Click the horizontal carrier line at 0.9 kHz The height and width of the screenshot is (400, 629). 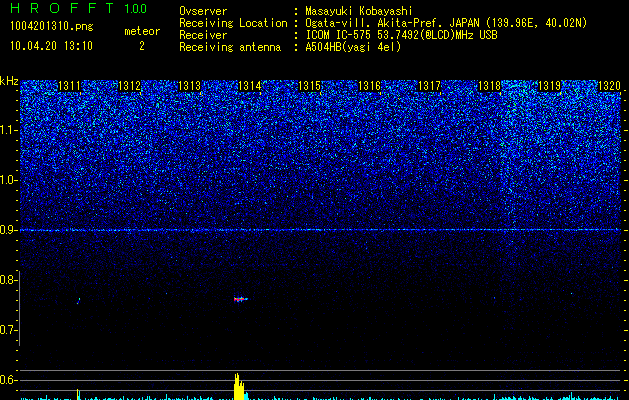click(x=320, y=230)
